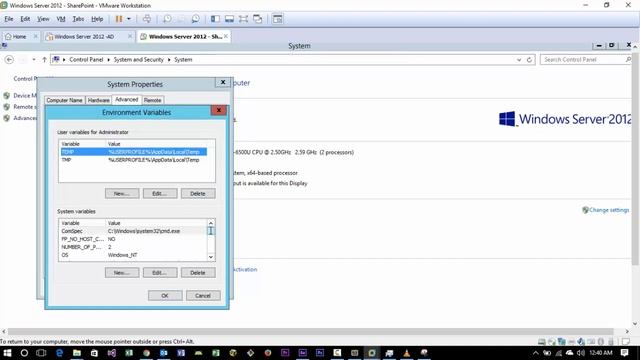Switch to Windows Server 2012 -AD tab

(x=84, y=36)
